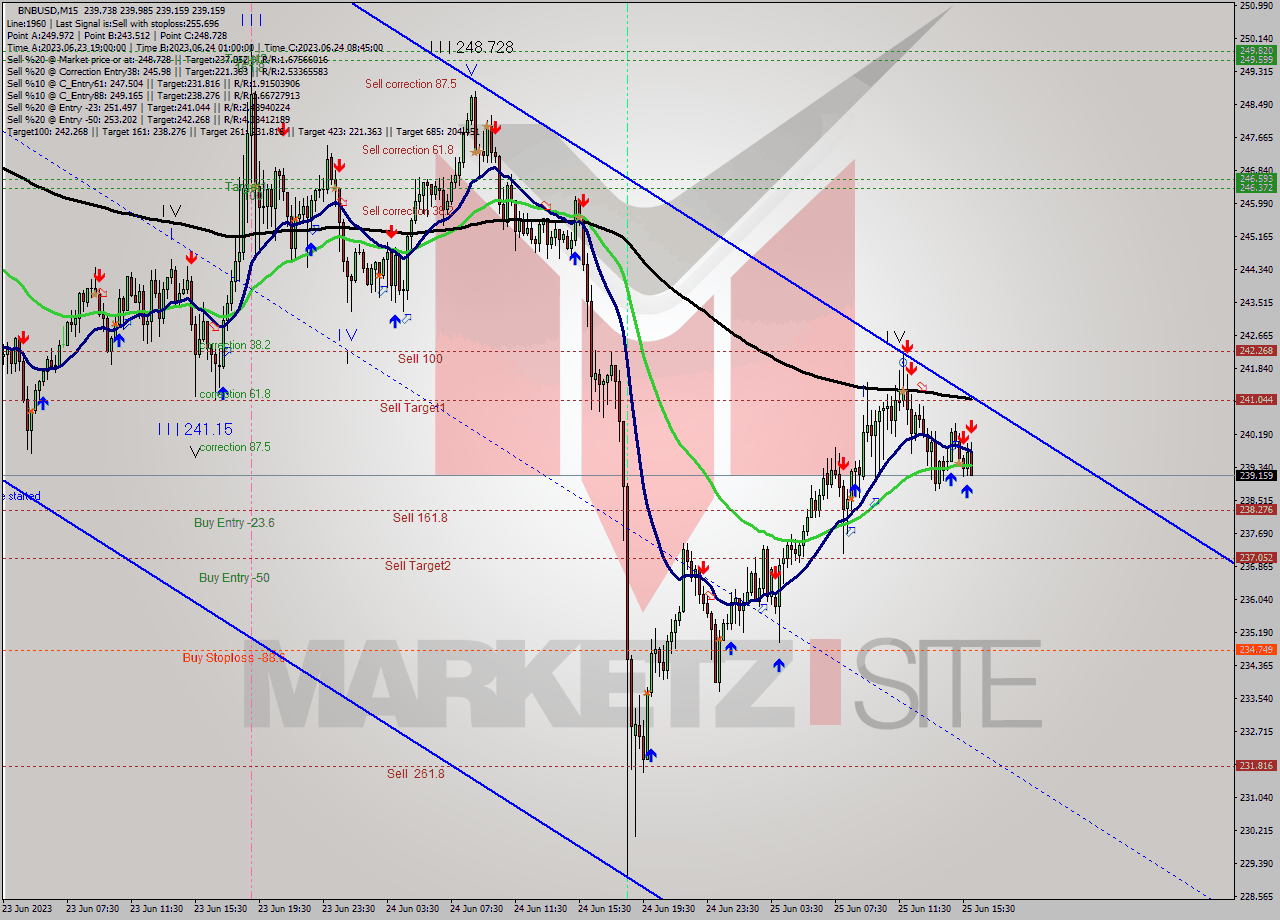Click the '23 Jun 23:30' time label

[x=348, y=909]
